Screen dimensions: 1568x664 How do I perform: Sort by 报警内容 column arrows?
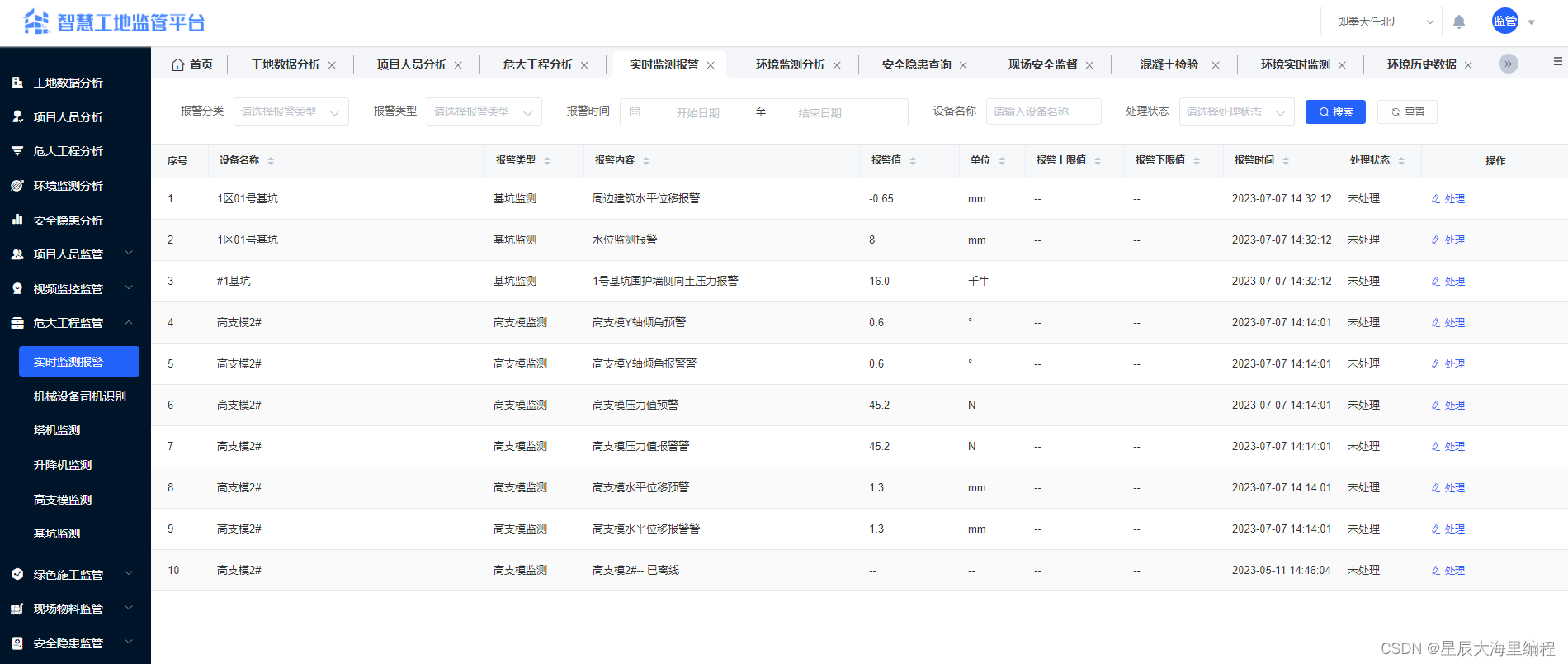coord(646,161)
